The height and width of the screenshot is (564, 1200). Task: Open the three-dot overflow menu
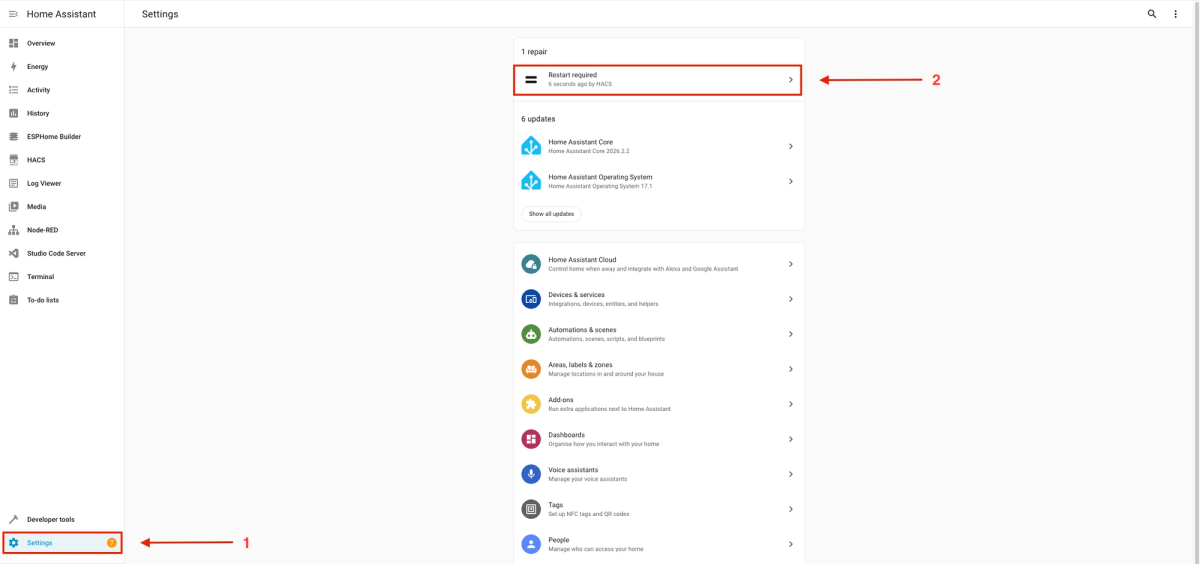(1176, 14)
